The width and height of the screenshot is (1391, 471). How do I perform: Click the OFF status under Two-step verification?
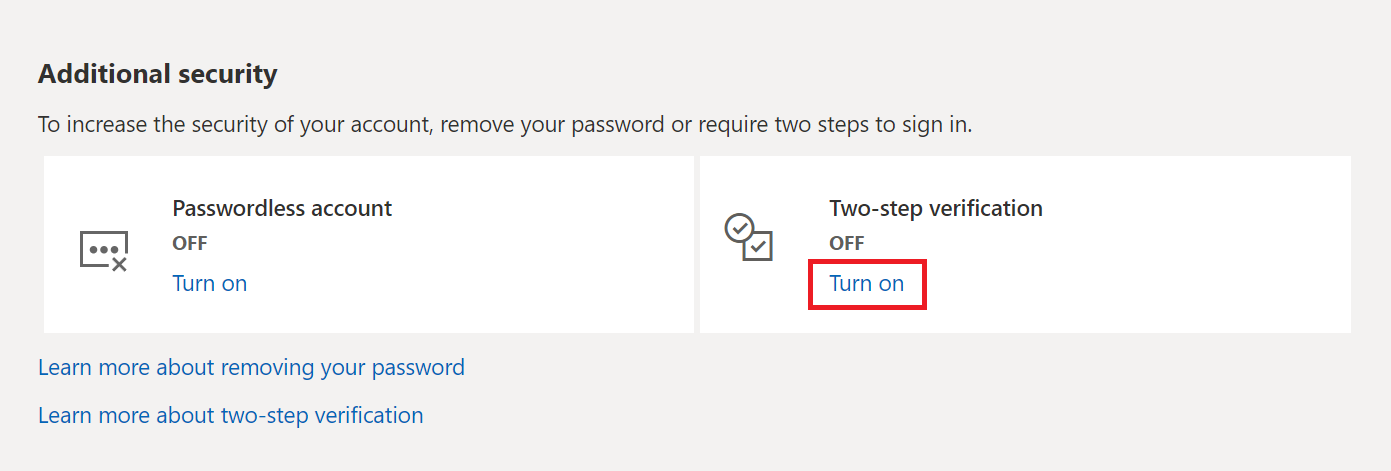pyautogui.click(x=847, y=243)
